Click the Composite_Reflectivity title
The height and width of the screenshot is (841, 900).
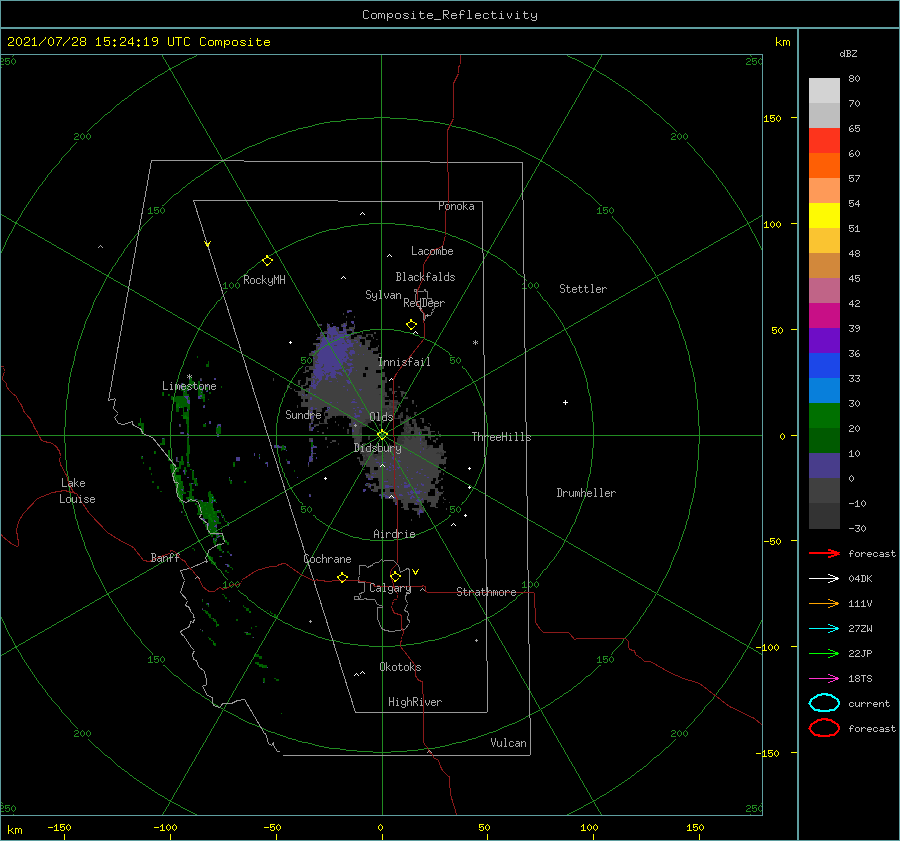[450, 15]
